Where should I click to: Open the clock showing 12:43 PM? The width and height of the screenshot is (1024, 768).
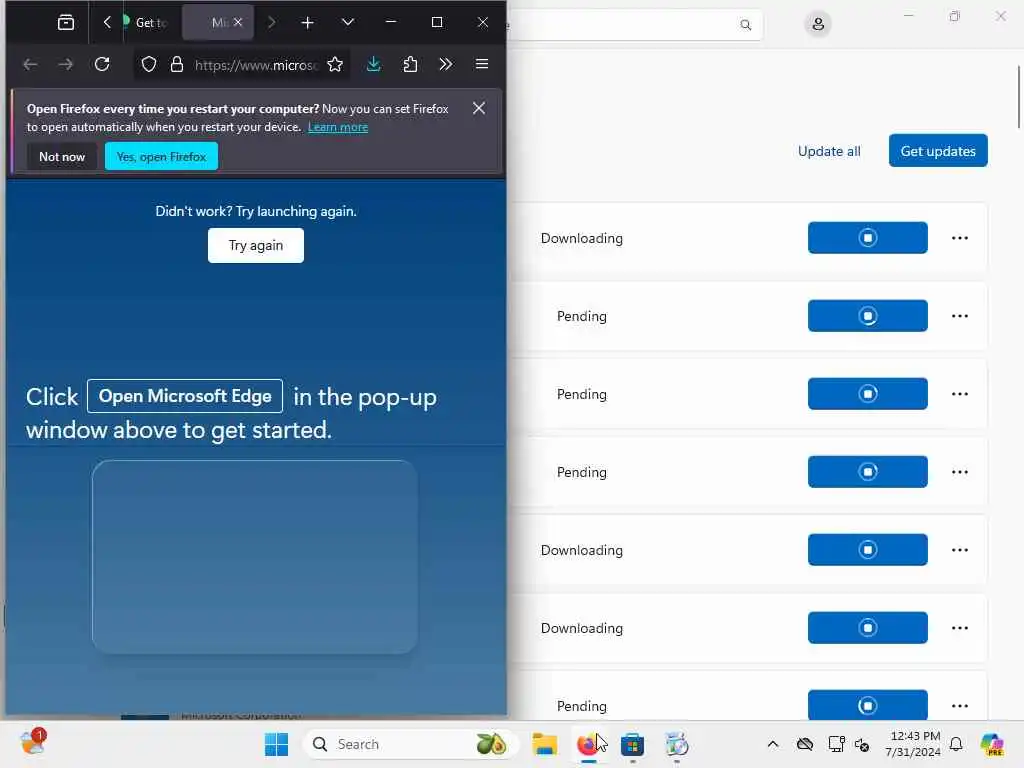tap(914, 744)
